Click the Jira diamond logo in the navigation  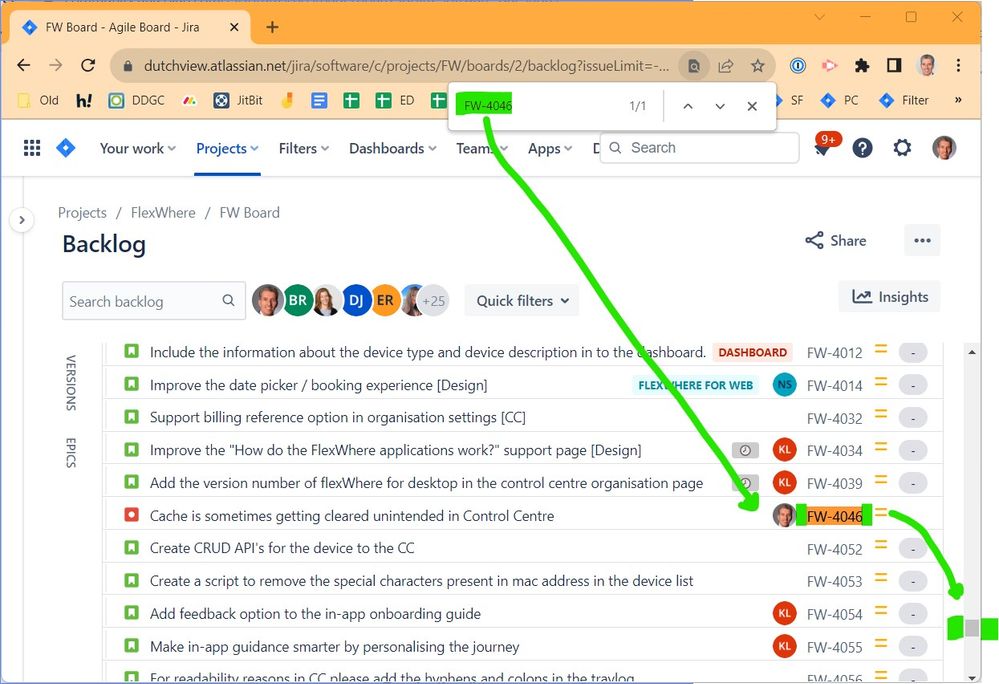(x=66, y=148)
